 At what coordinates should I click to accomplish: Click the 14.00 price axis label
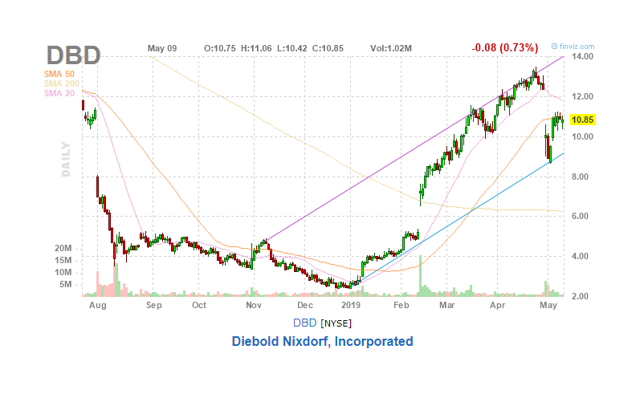582,56
